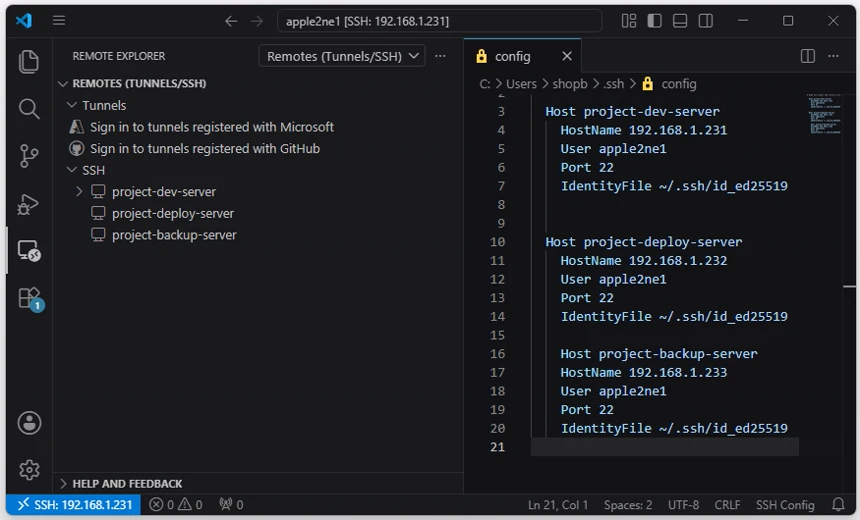Open notifications bell in status bar
The height and width of the screenshot is (520, 860).
click(x=838, y=504)
